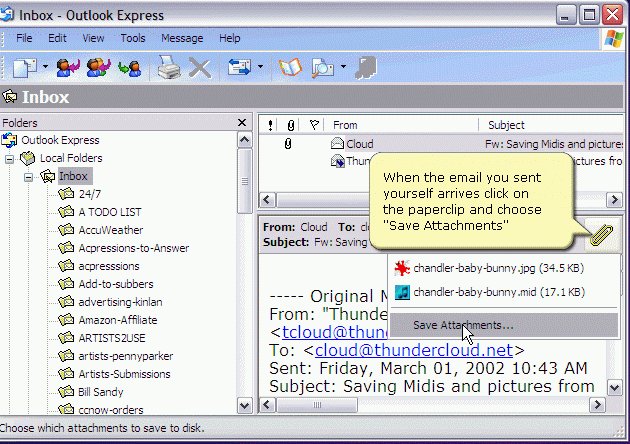Open the Create Mail dropdown arrow

coord(45,67)
